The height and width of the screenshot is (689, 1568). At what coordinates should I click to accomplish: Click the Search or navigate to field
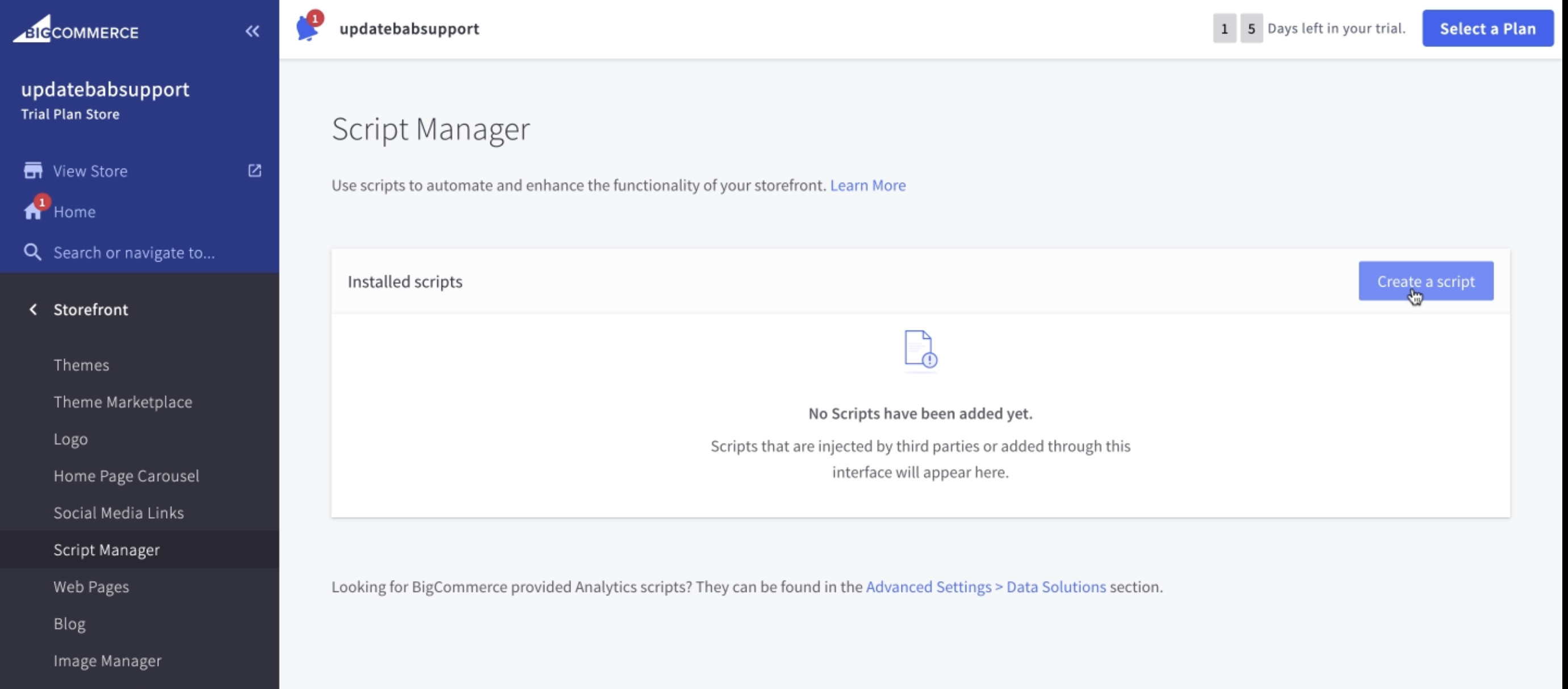(134, 252)
